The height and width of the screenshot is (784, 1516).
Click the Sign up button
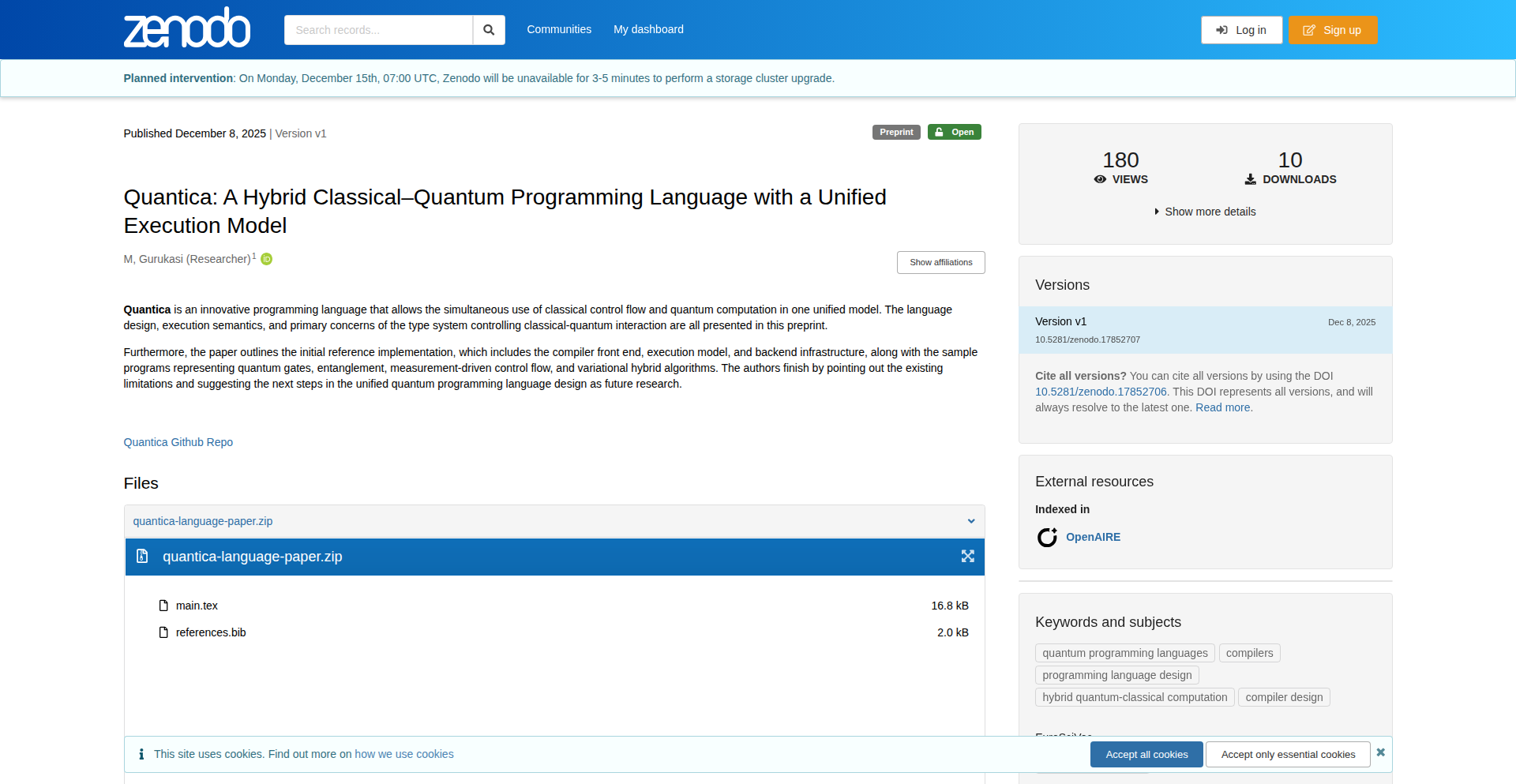point(1333,30)
